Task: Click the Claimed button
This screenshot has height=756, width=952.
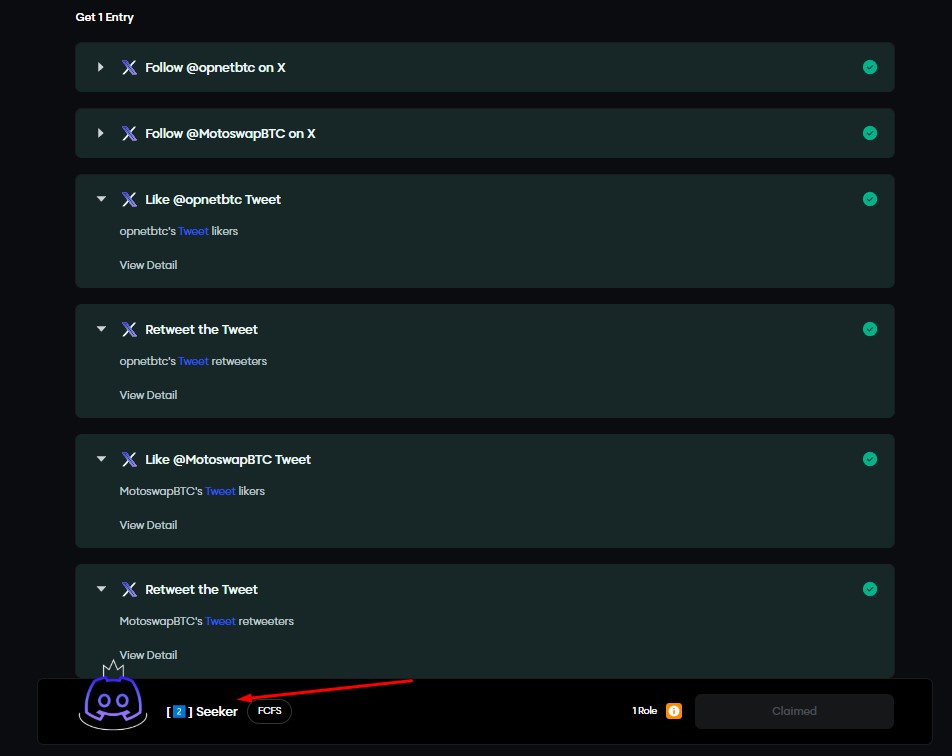Action: pyautogui.click(x=794, y=711)
